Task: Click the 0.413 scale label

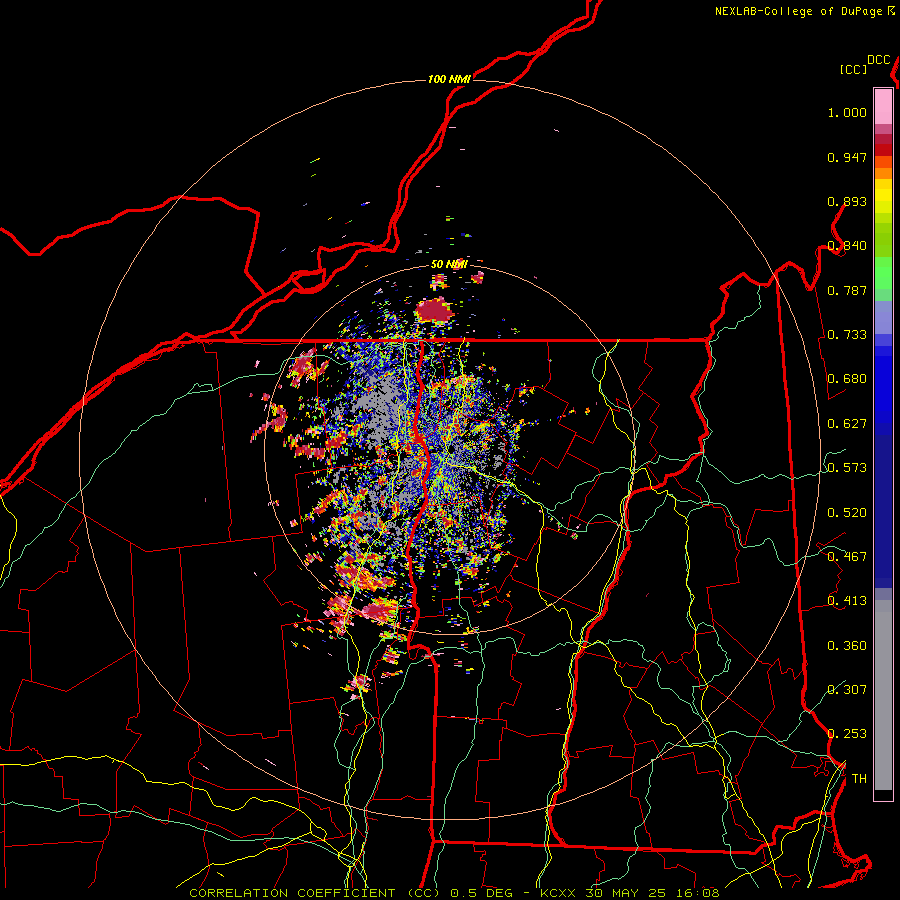Action: (847, 601)
